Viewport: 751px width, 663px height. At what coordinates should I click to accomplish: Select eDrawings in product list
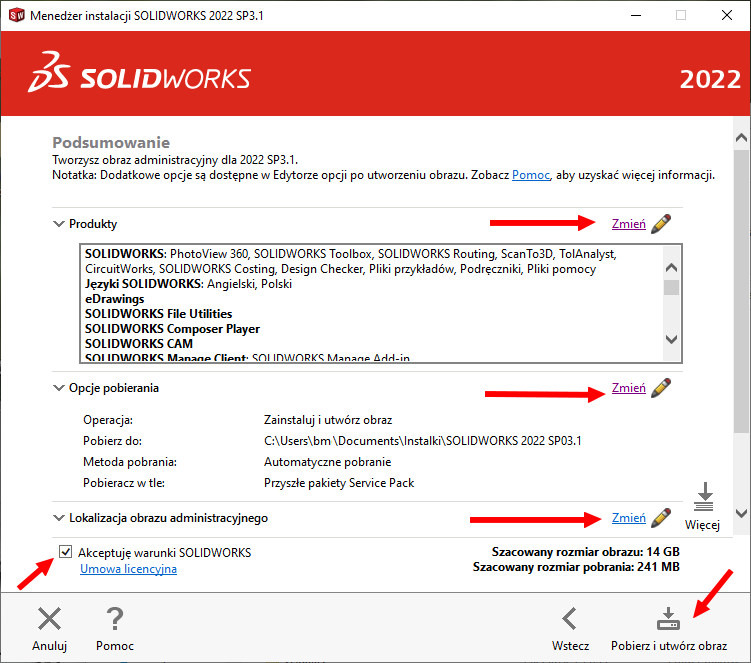(114, 299)
